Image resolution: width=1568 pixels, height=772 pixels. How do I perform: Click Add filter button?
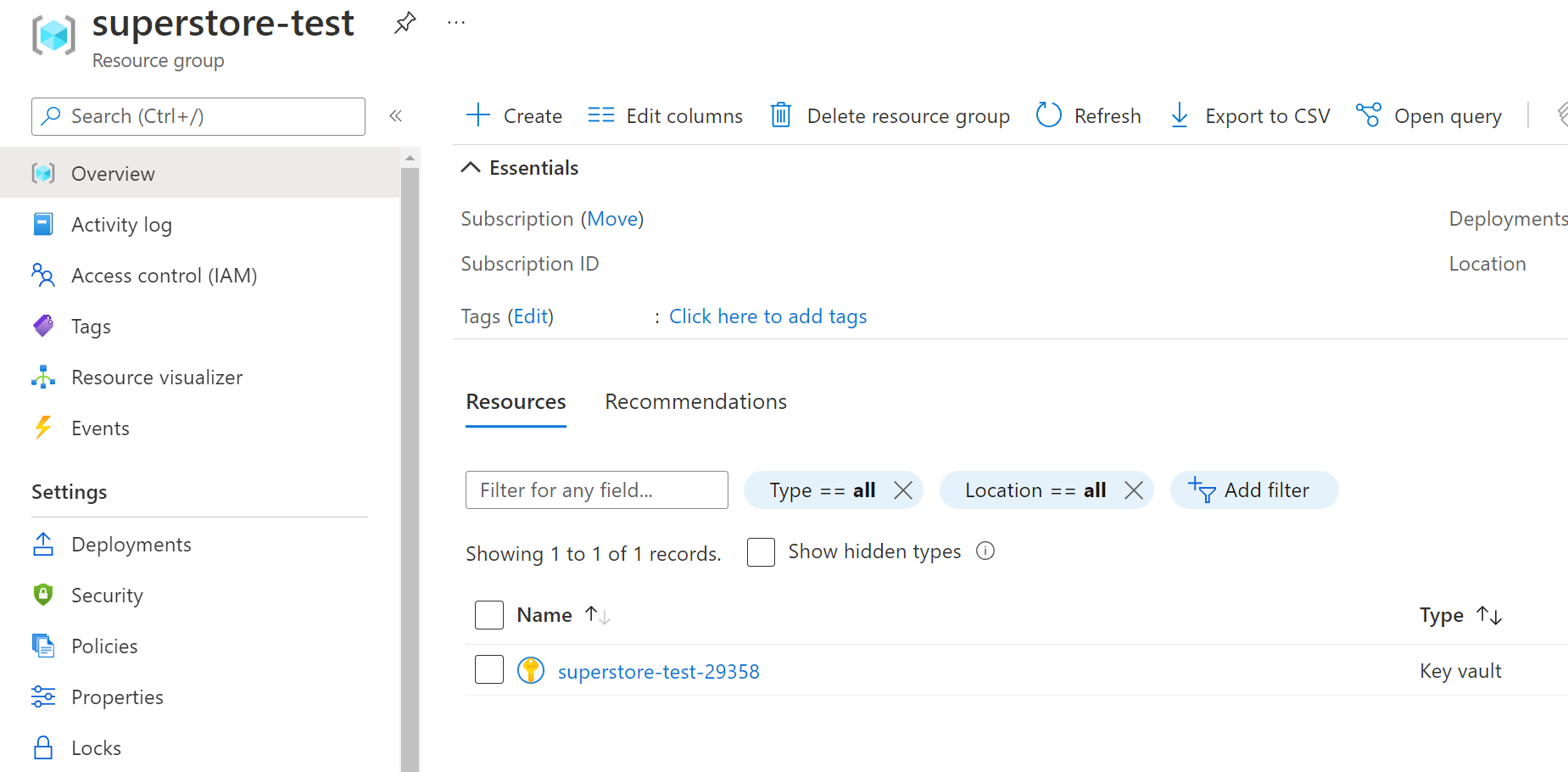pos(1253,490)
